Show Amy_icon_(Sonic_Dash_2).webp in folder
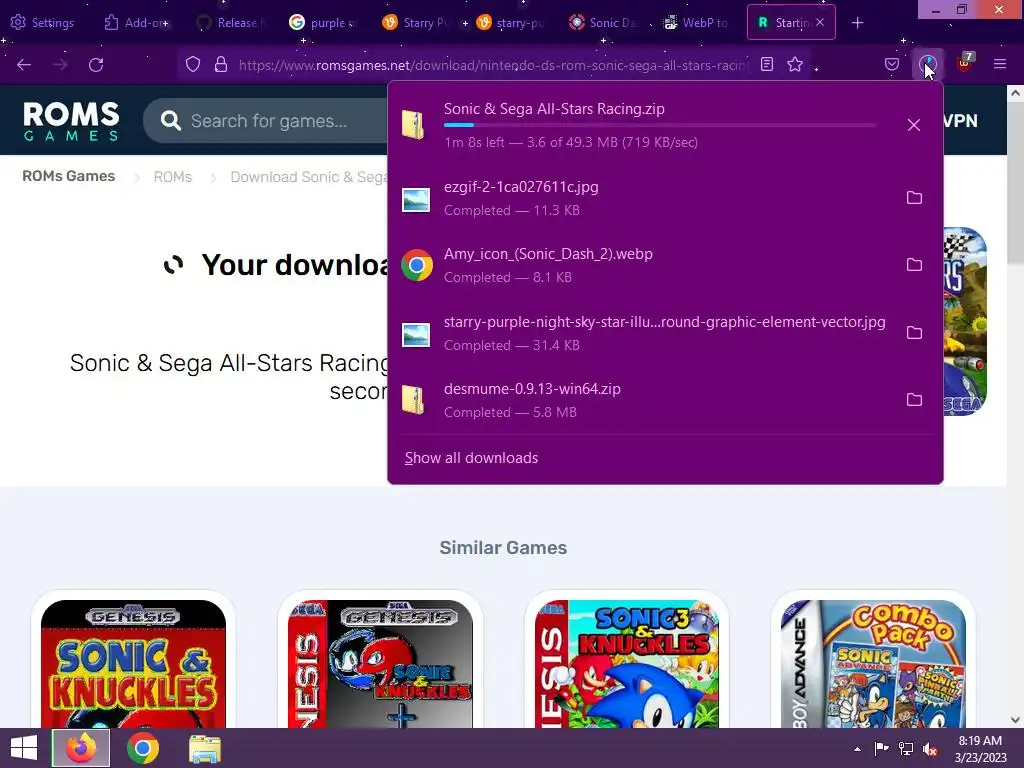The height and width of the screenshot is (768, 1024). pos(914,264)
